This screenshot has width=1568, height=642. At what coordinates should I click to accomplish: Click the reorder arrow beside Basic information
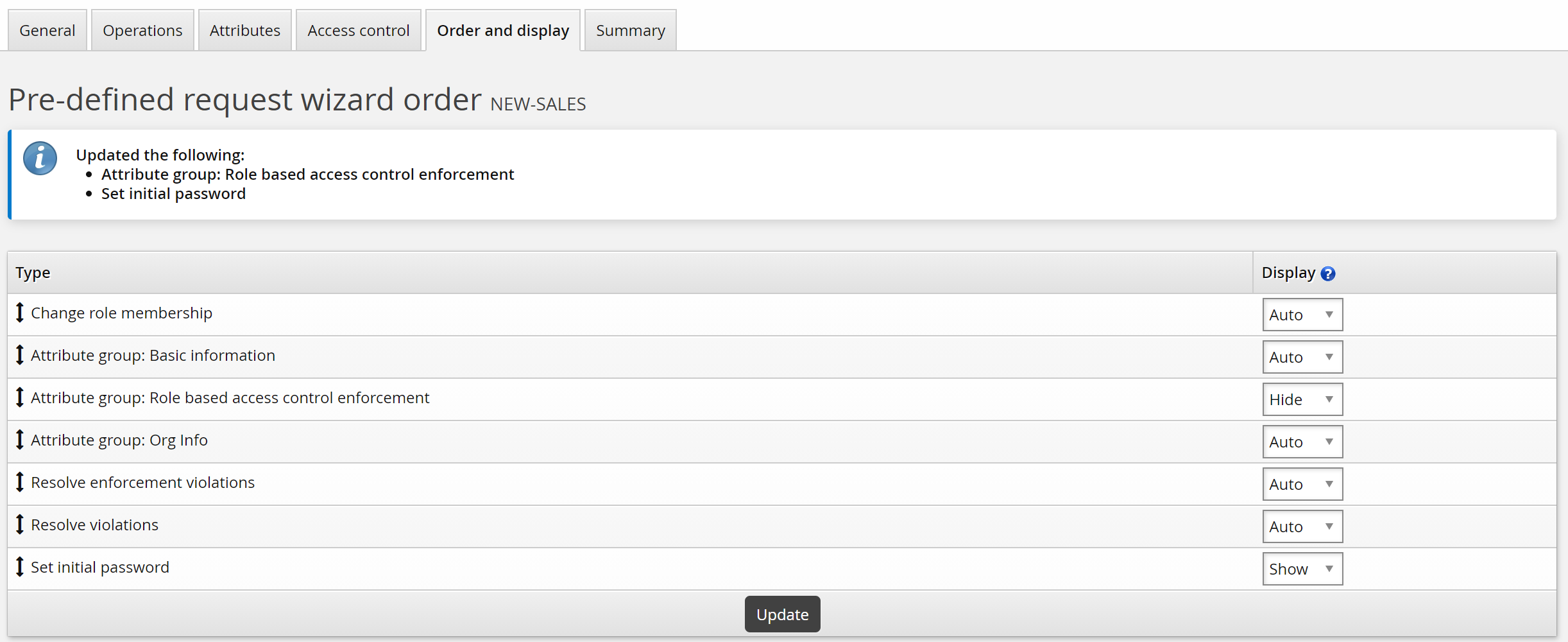click(x=20, y=355)
